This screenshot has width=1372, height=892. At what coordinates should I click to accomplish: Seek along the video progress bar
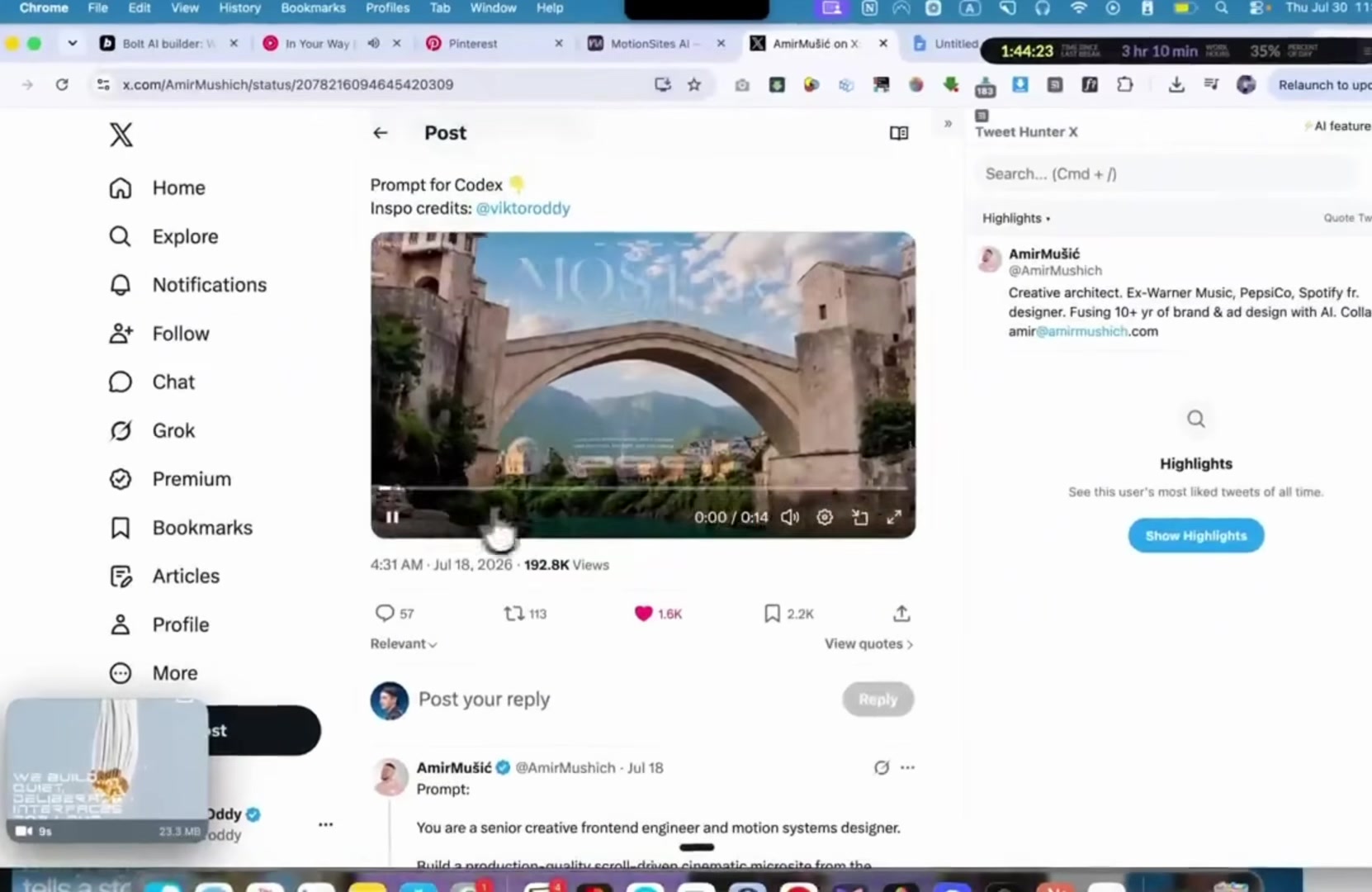pyautogui.click(x=642, y=489)
